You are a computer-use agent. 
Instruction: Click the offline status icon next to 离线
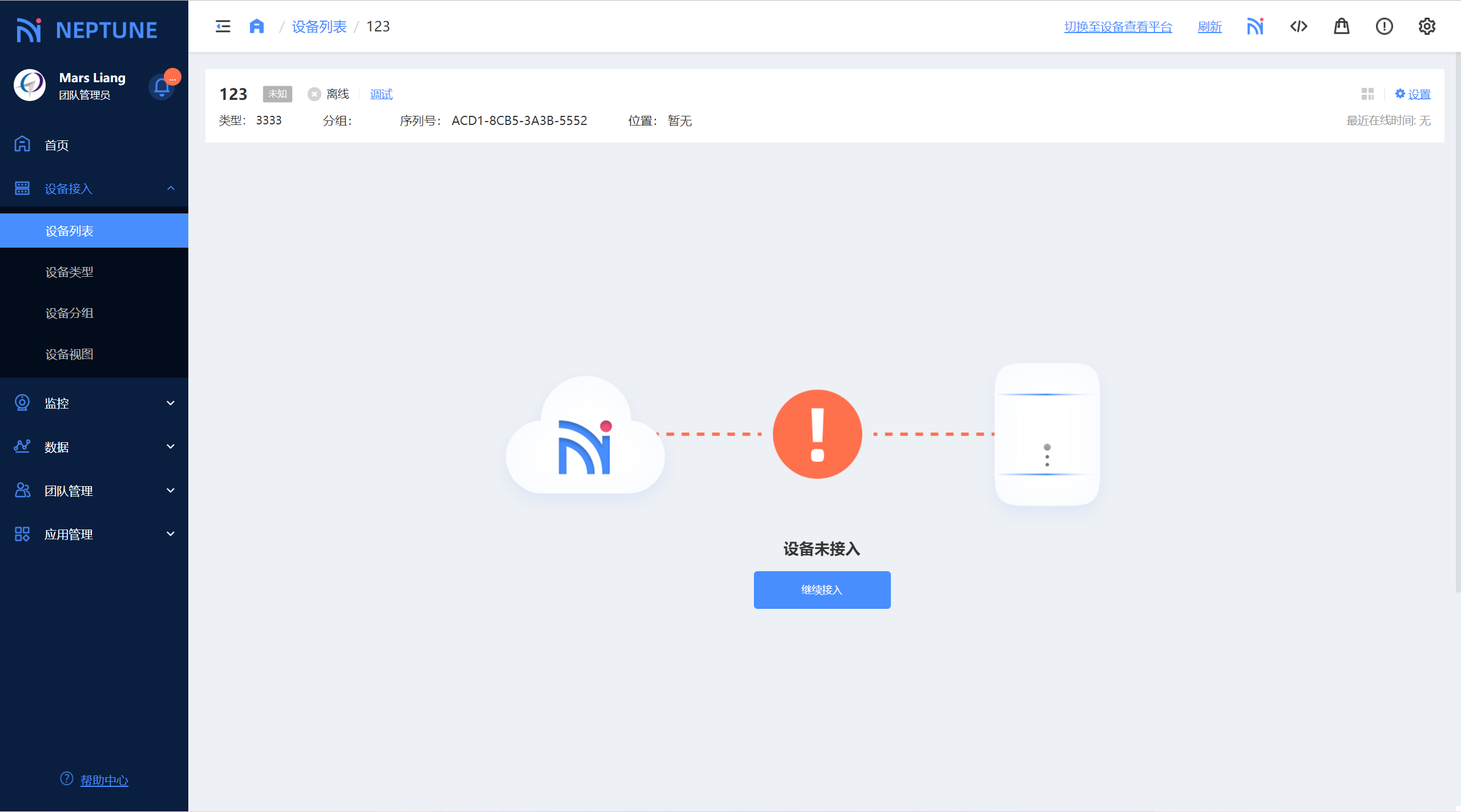(314, 94)
